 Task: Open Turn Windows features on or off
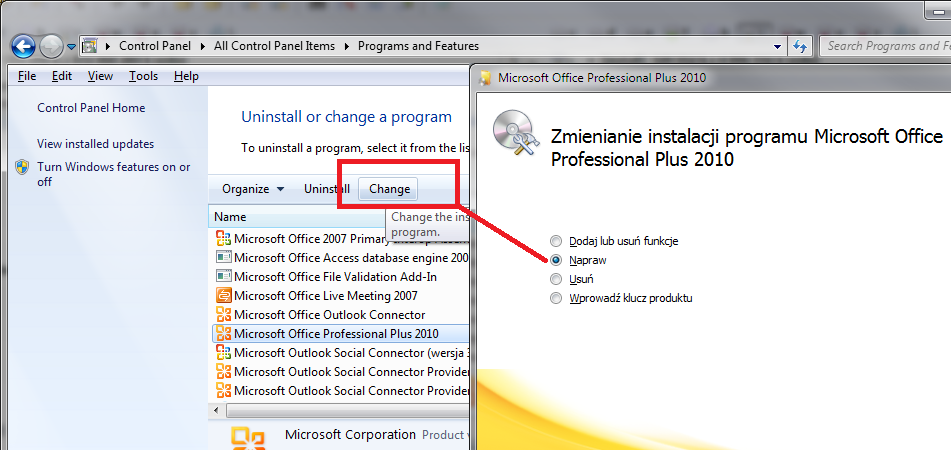pos(113,174)
